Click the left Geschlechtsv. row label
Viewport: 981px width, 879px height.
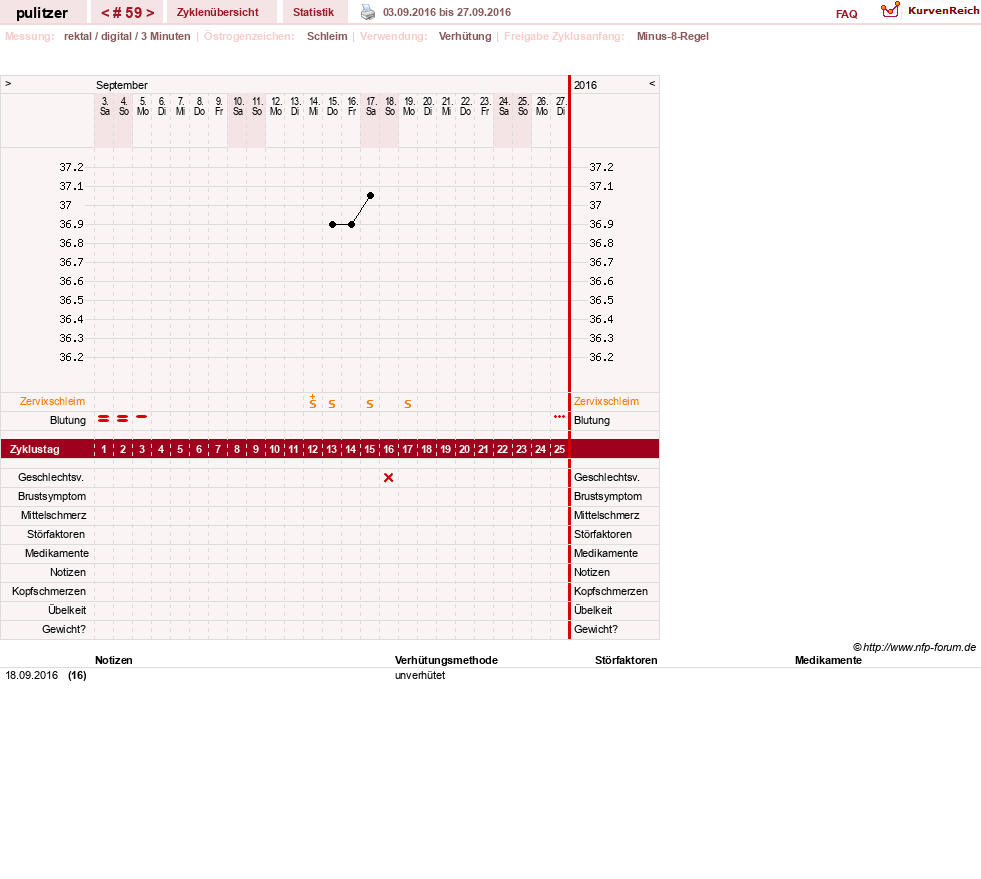(x=51, y=477)
